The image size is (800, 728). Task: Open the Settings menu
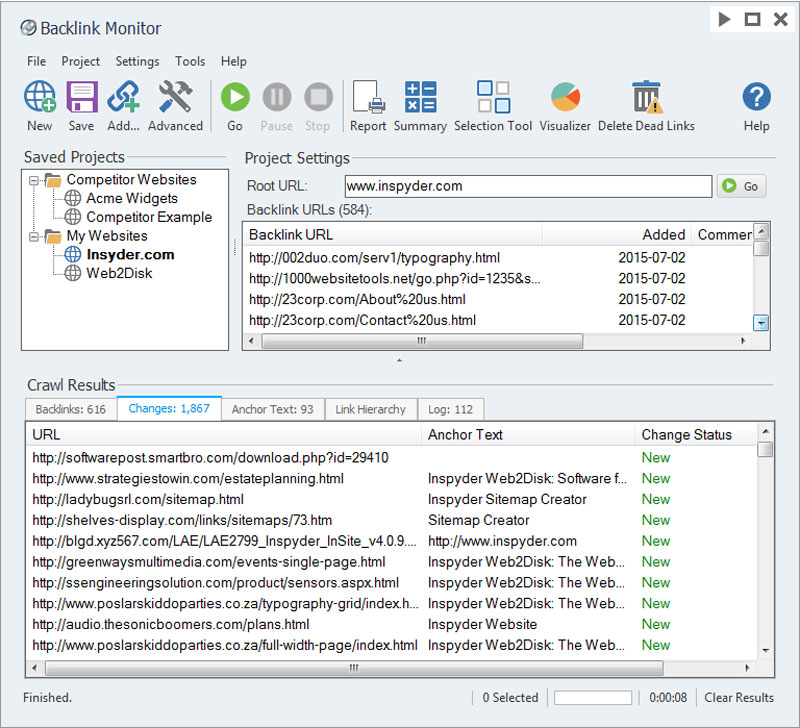(x=137, y=61)
